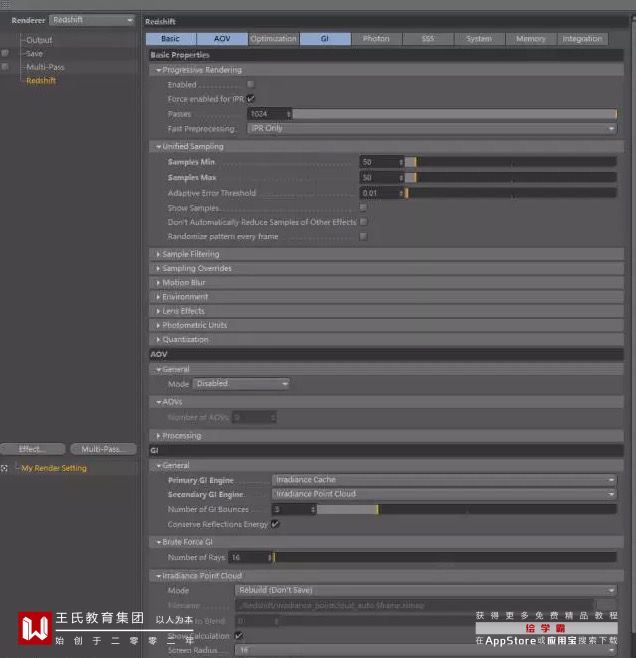The width and height of the screenshot is (636, 658).
Task: Select Output in the settings tree
Action: [x=39, y=40]
